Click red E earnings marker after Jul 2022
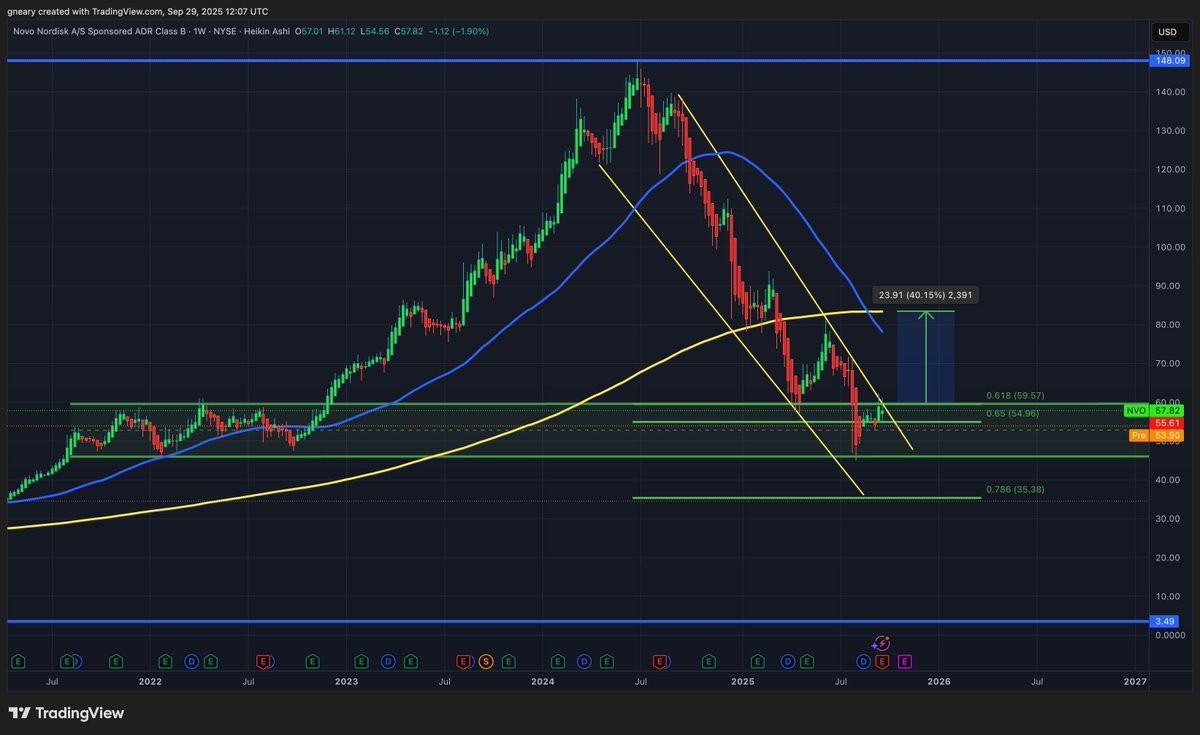 (x=263, y=662)
